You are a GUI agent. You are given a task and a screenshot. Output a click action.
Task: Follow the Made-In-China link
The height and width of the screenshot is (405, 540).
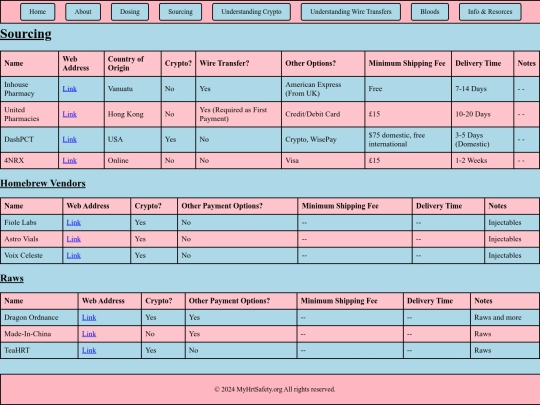tap(89, 334)
